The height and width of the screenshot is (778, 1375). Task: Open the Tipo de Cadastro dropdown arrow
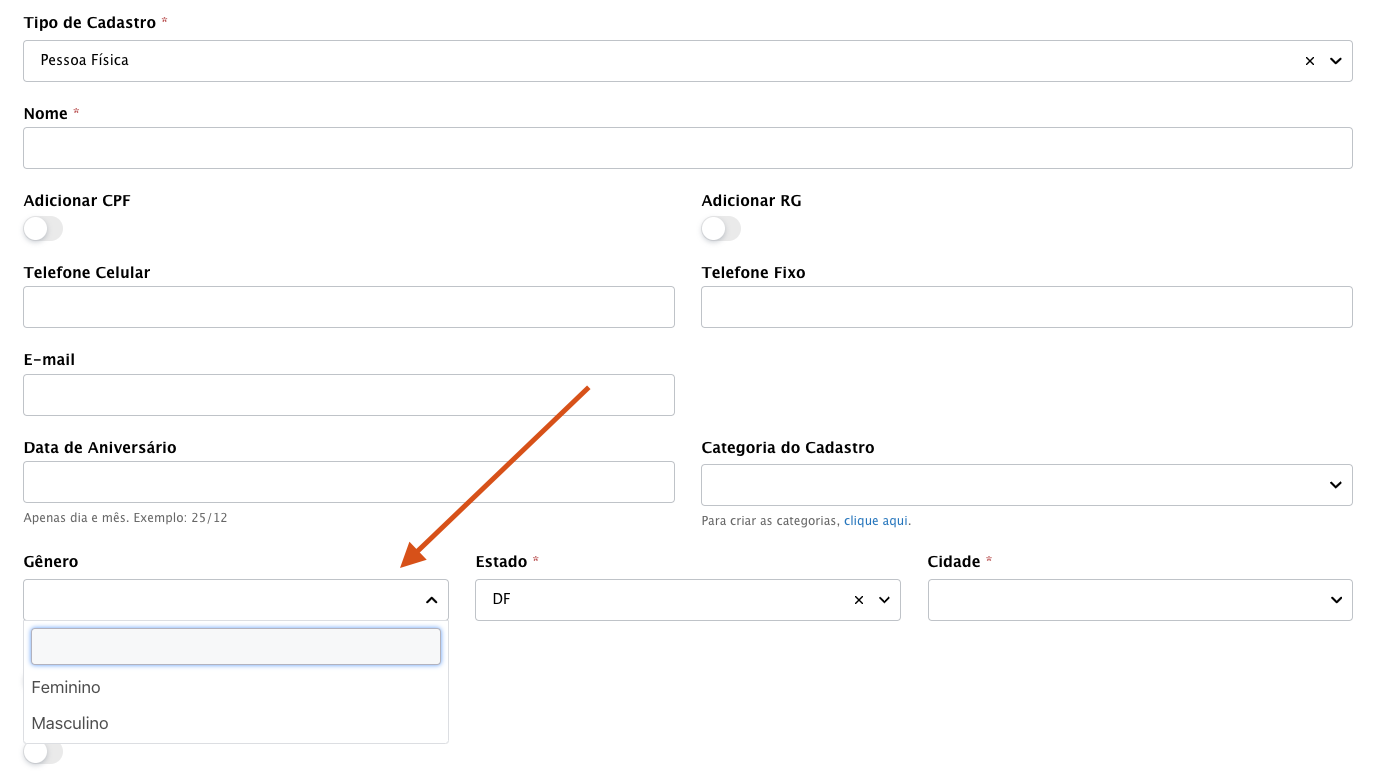pyautogui.click(x=1335, y=61)
